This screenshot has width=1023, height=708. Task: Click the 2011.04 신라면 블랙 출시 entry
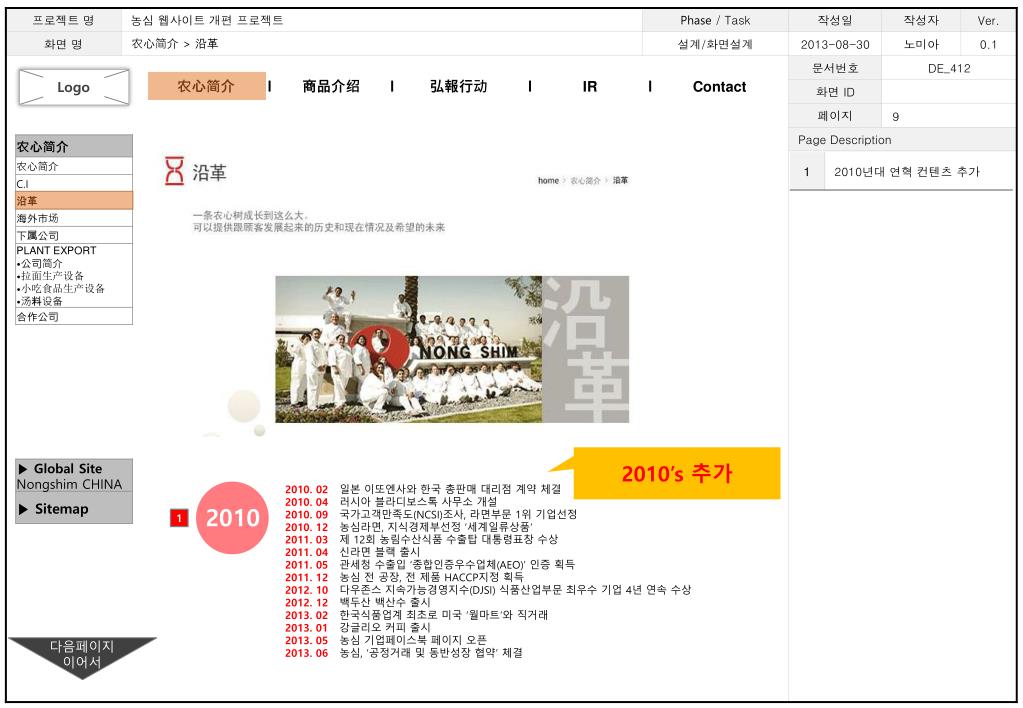[352, 552]
